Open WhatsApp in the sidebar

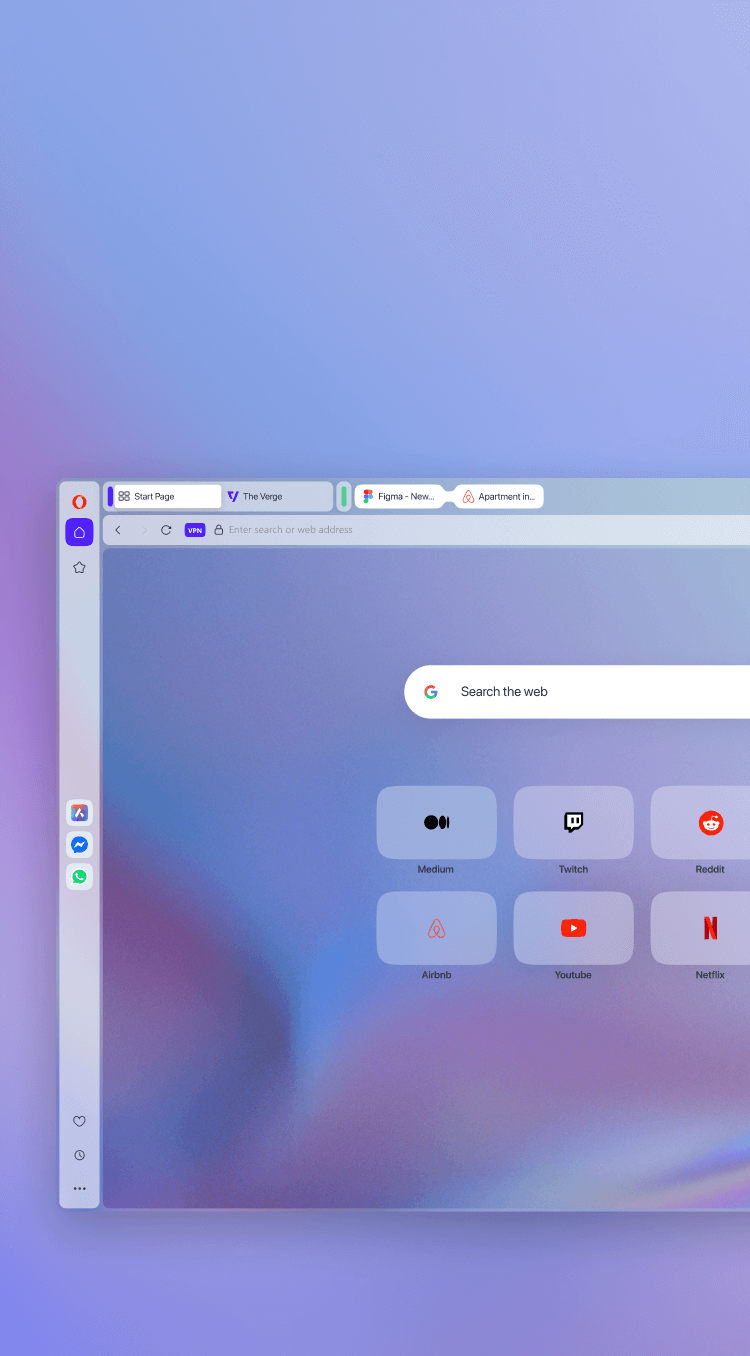(79, 877)
